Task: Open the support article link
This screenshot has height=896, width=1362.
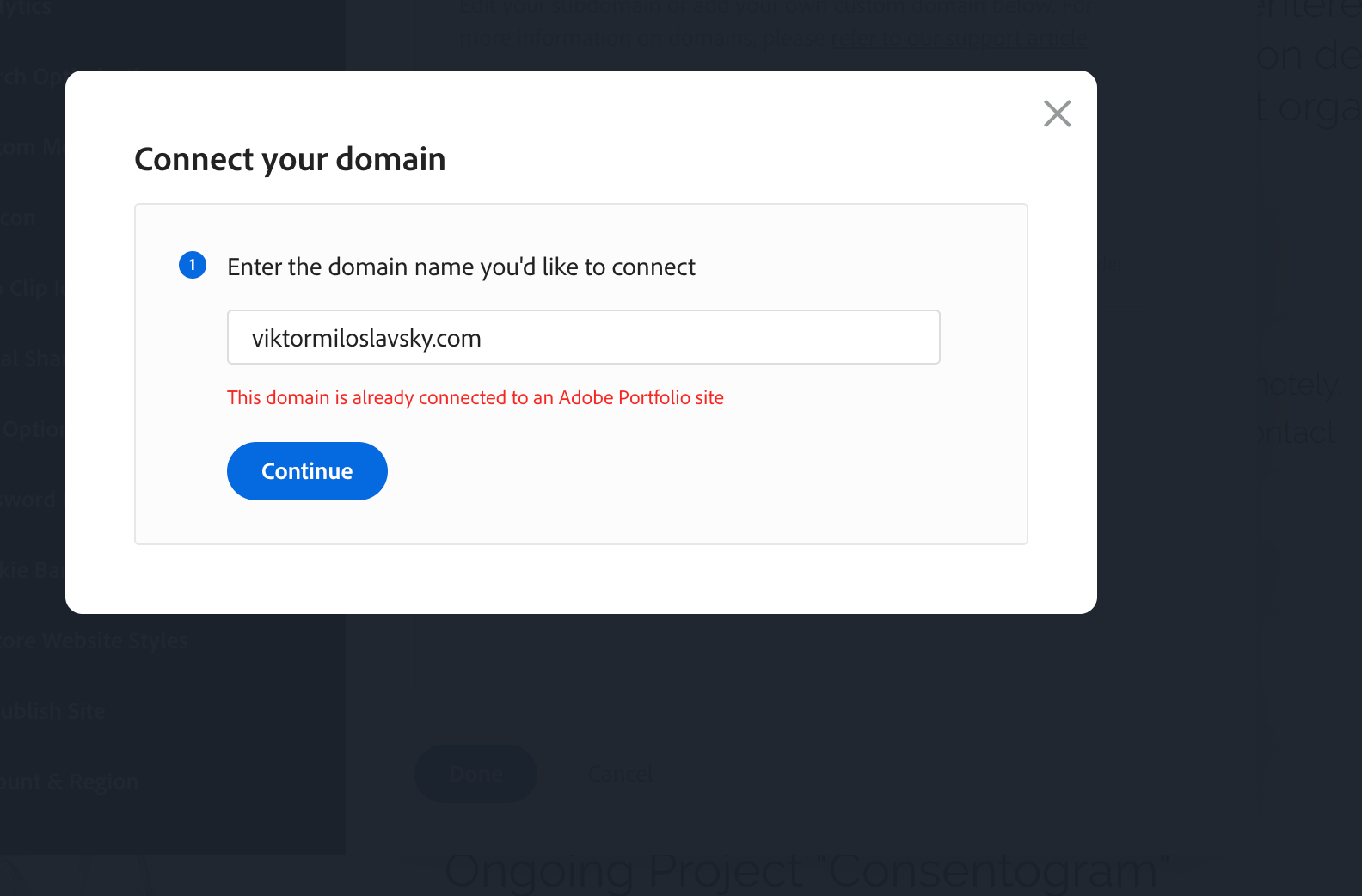Action: pyautogui.click(x=958, y=38)
